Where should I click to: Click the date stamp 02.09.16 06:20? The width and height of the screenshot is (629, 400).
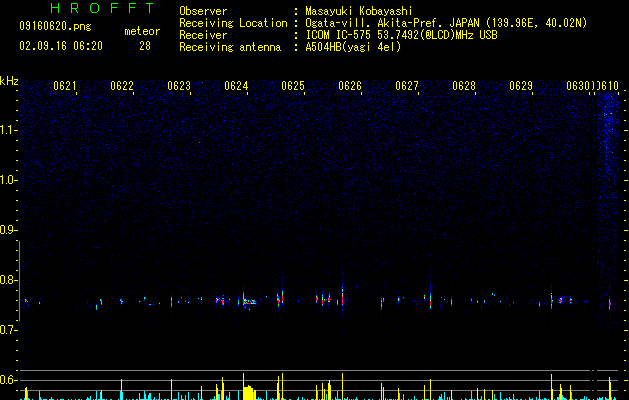pos(61,46)
